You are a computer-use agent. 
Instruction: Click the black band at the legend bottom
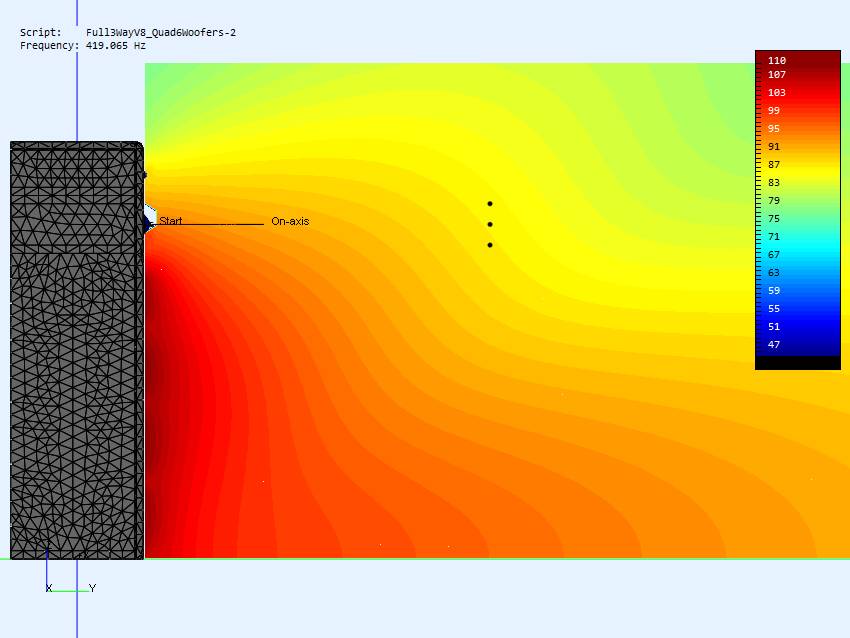(798, 363)
